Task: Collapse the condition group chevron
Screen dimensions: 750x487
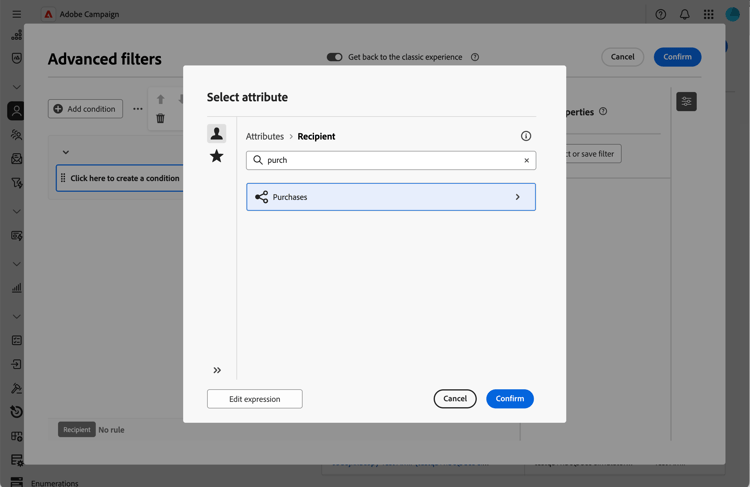Action: pos(66,152)
